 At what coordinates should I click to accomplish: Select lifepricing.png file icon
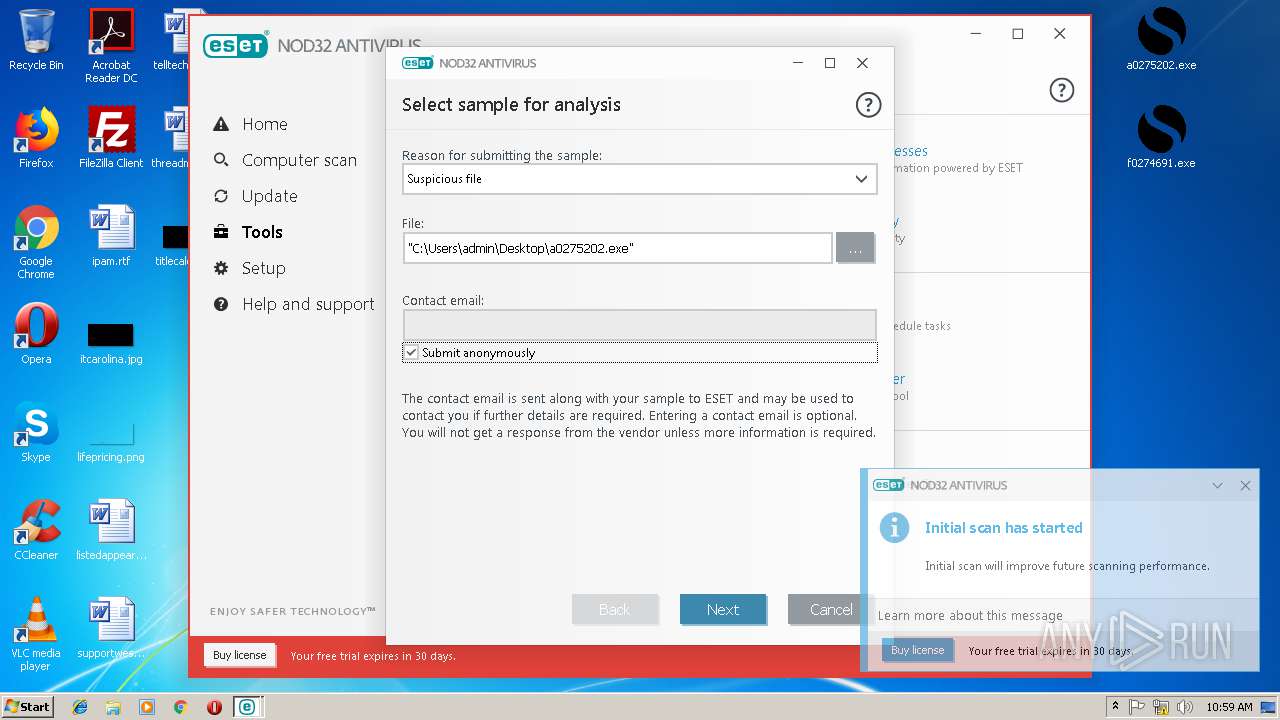(111, 441)
